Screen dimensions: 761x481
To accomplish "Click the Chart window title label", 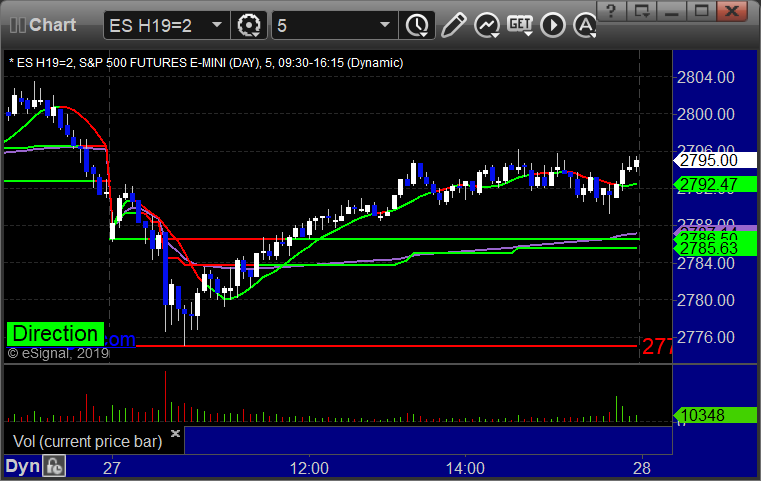I will pyautogui.click(x=52, y=25).
